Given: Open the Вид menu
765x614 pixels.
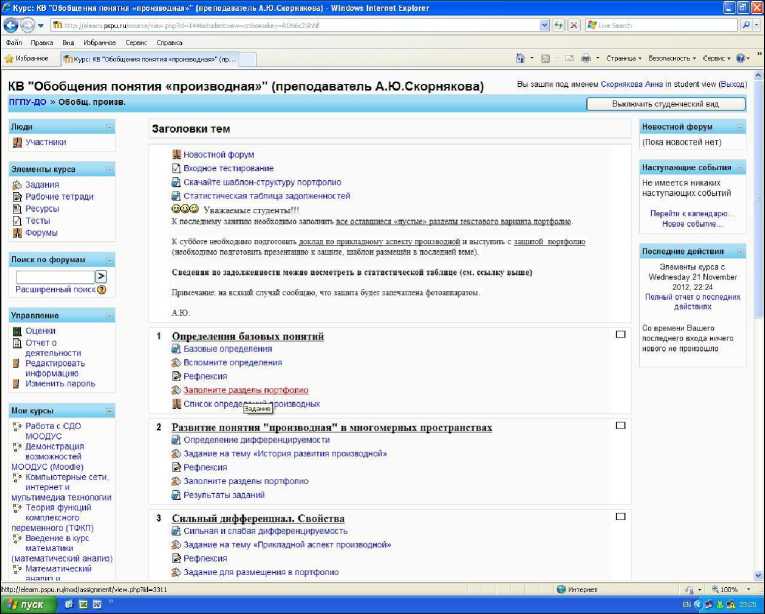Looking at the screenshot, I should [x=68, y=43].
